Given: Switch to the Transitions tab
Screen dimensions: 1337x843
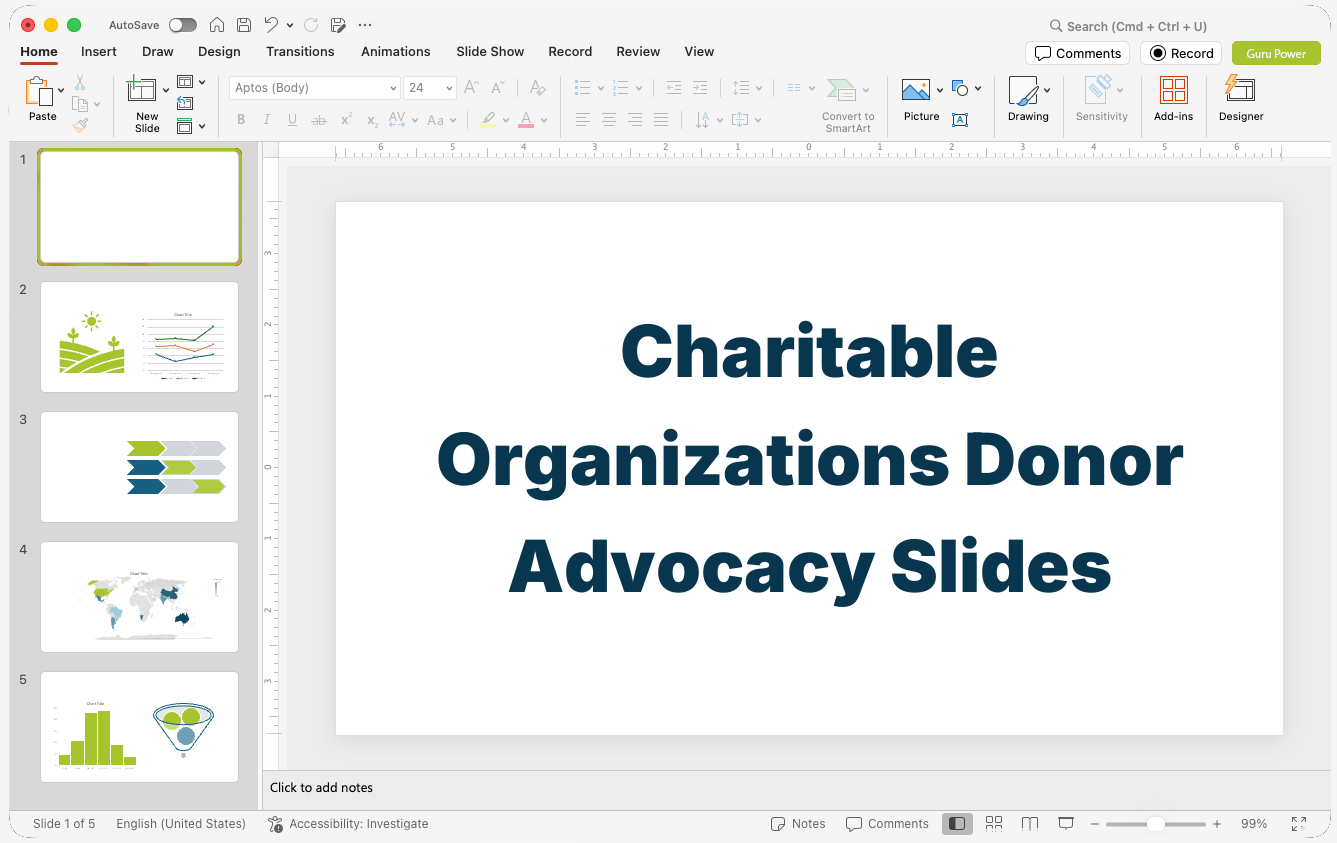Looking at the screenshot, I should [x=300, y=51].
